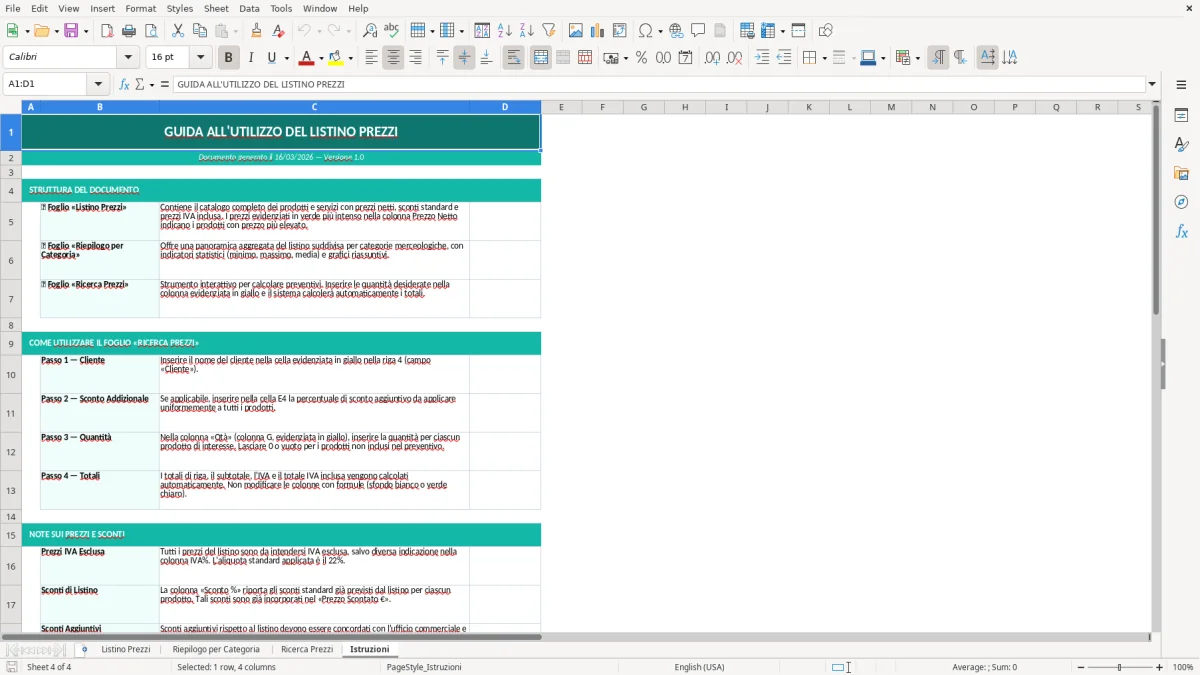Open the sidebar Functions fx icon
The height and width of the screenshot is (675, 1200).
[1181, 231]
